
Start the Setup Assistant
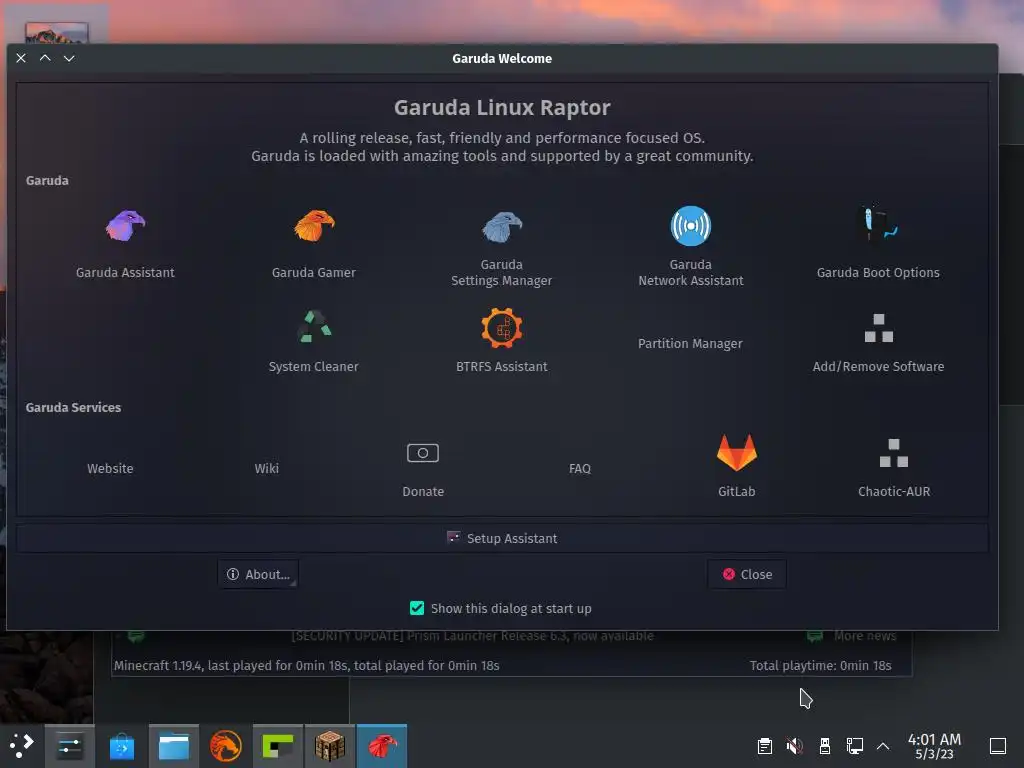coord(502,538)
